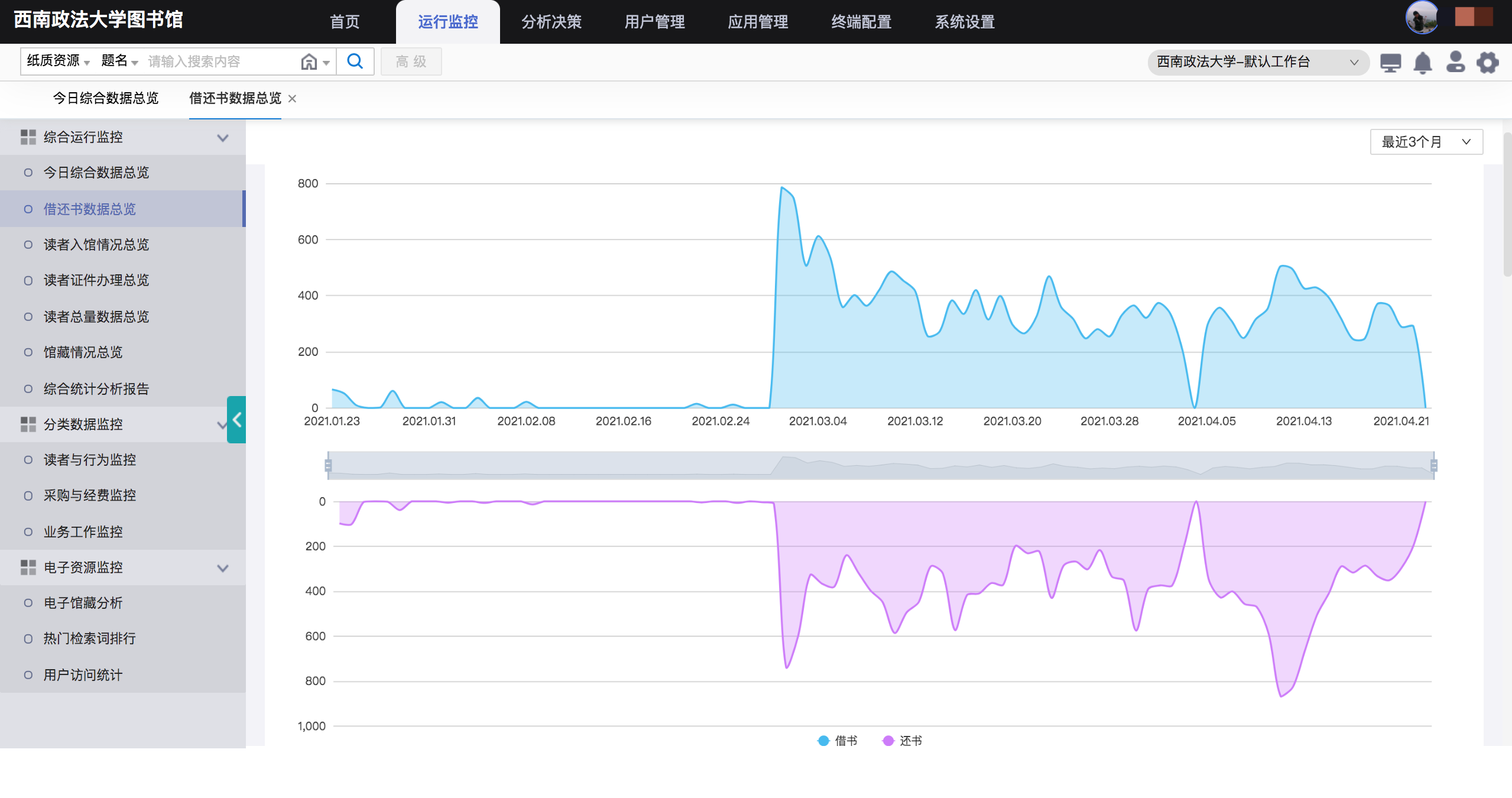
Task: Open the monitor display icon
Action: click(1390, 62)
